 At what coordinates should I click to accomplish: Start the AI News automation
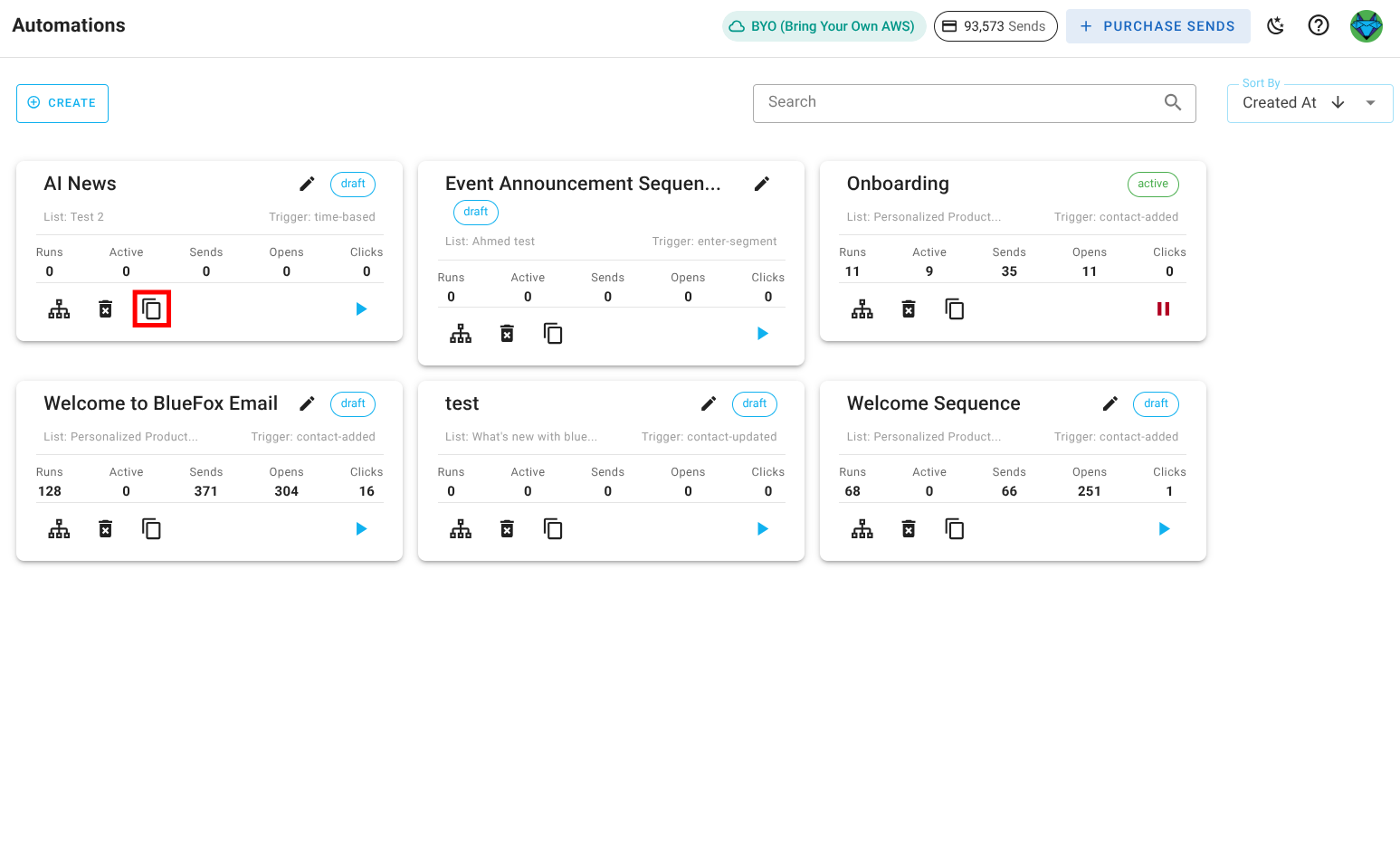tap(361, 309)
